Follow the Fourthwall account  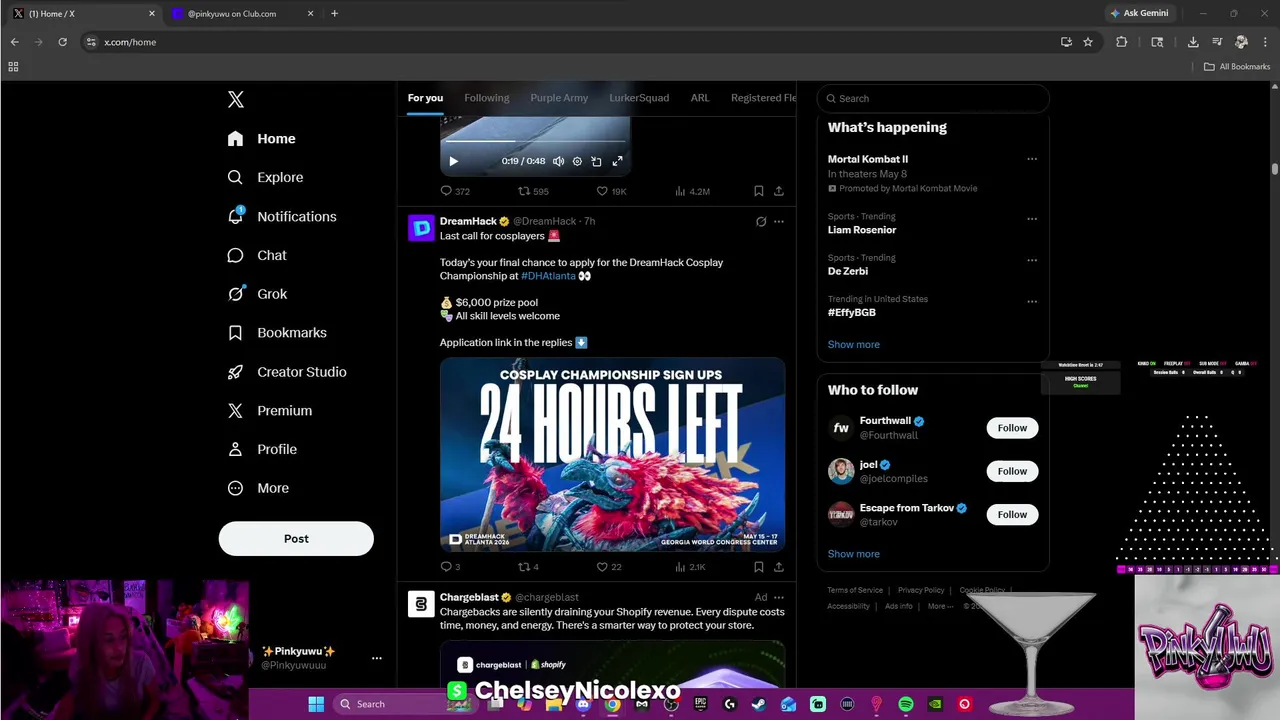click(x=1012, y=428)
